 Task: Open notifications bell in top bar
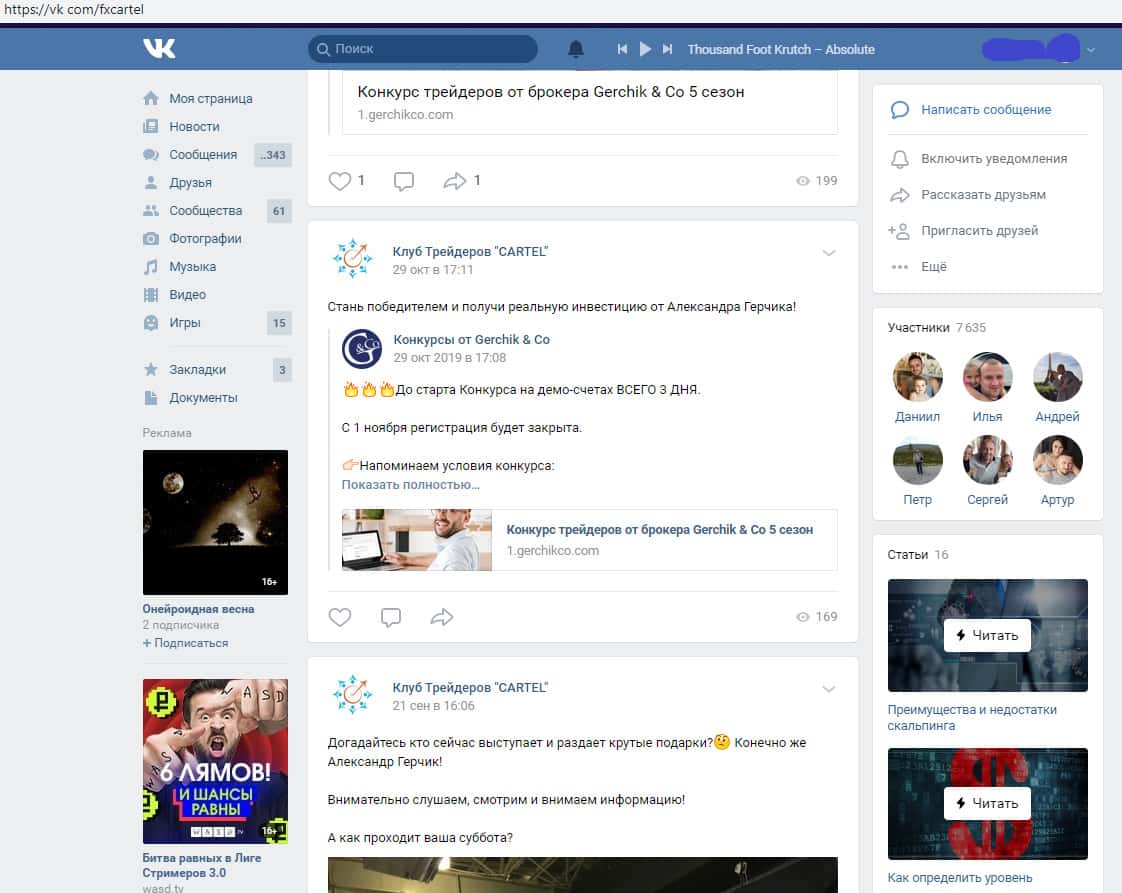(x=576, y=49)
